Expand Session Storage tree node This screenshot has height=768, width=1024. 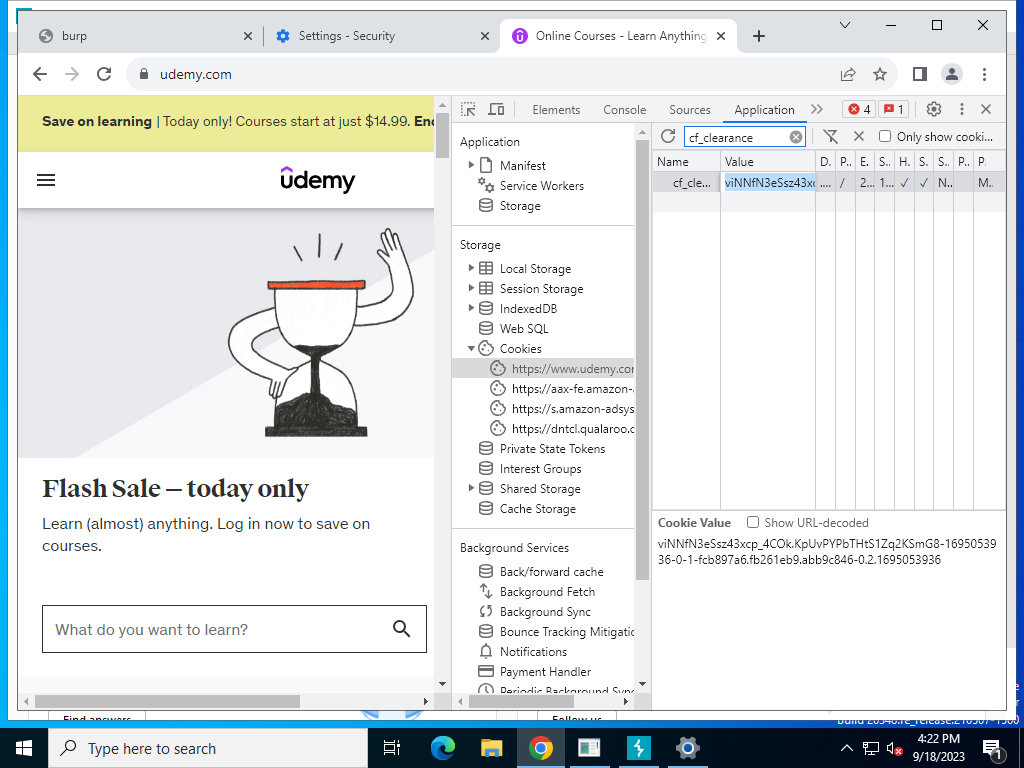(471, 288)
